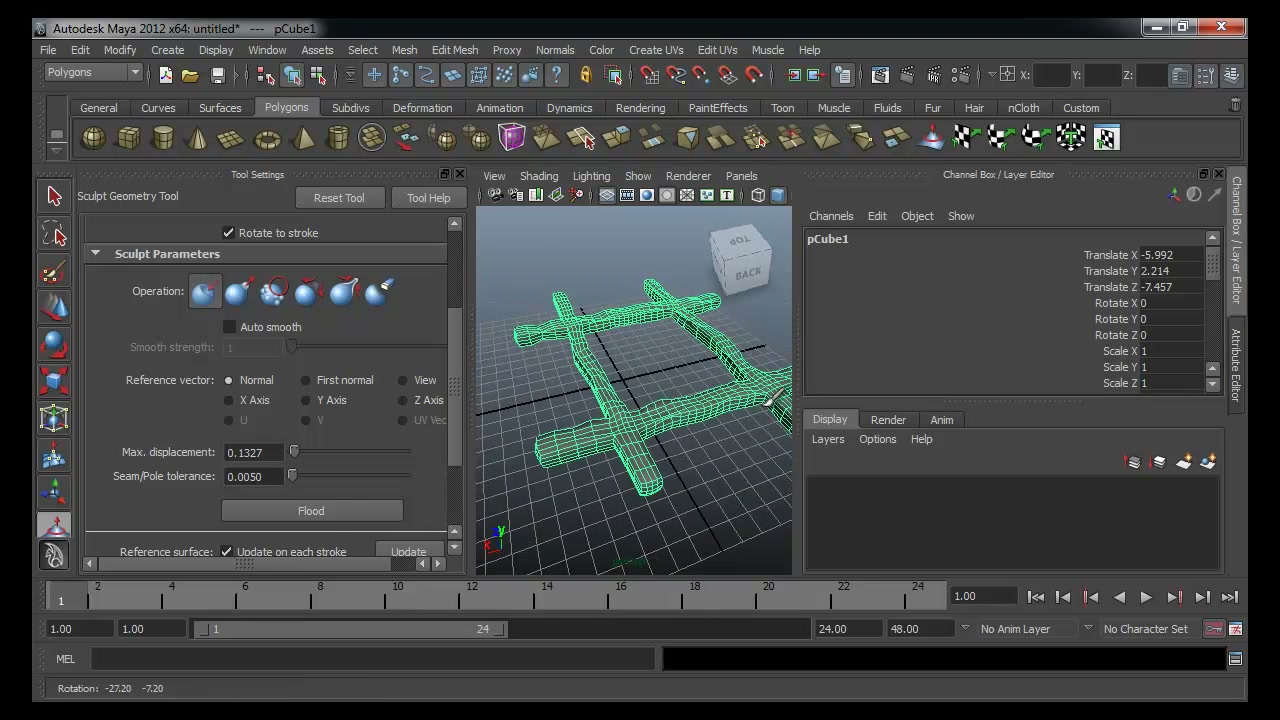Play the animation forwards

(x=1146, y=597)
